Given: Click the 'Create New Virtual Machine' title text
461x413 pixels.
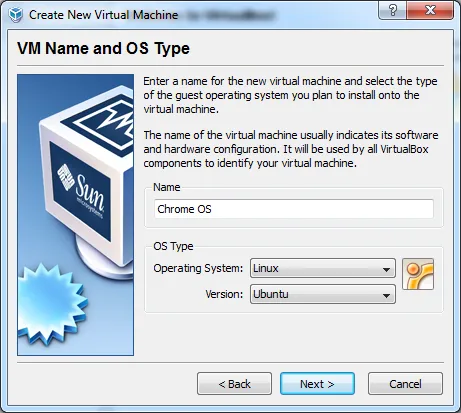Looking at the screenshot, I should [x=104, y=15].
